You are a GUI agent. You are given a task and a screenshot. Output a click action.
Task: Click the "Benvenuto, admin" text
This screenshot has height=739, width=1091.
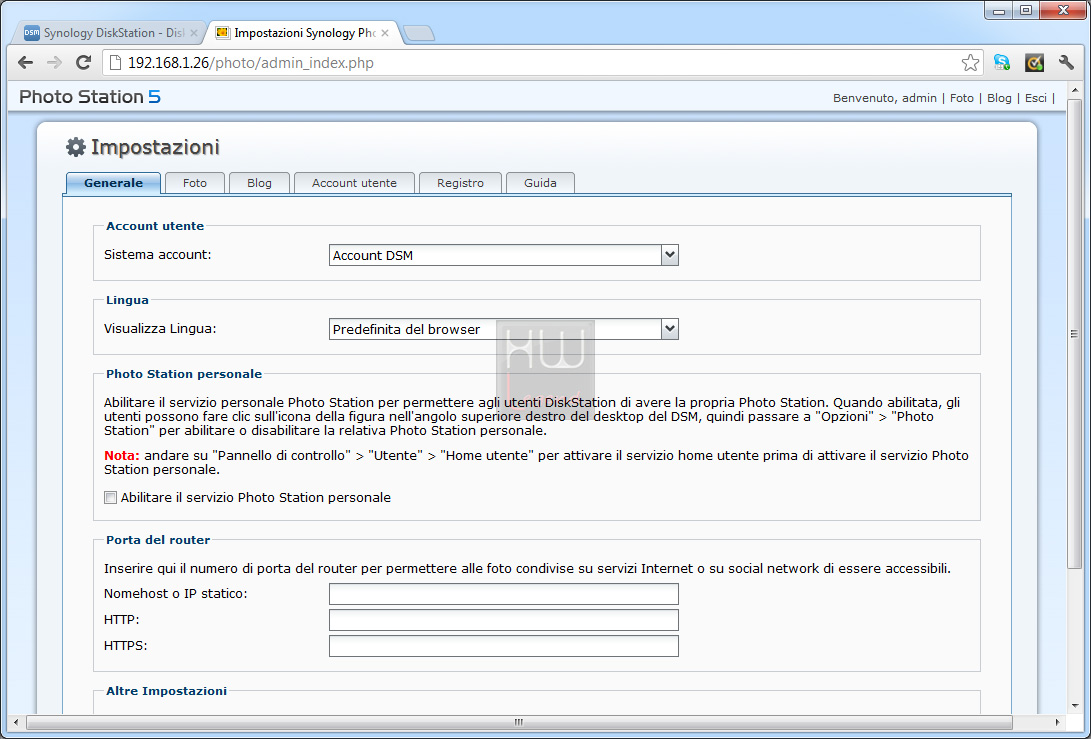click(x=884, y=98)
